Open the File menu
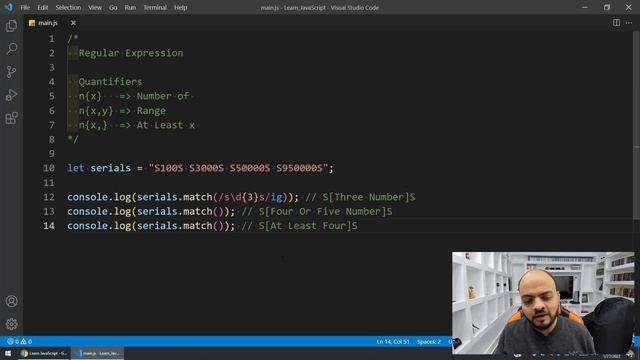The height and width of the screenshot is (360, 640). (x=25, y=7)
